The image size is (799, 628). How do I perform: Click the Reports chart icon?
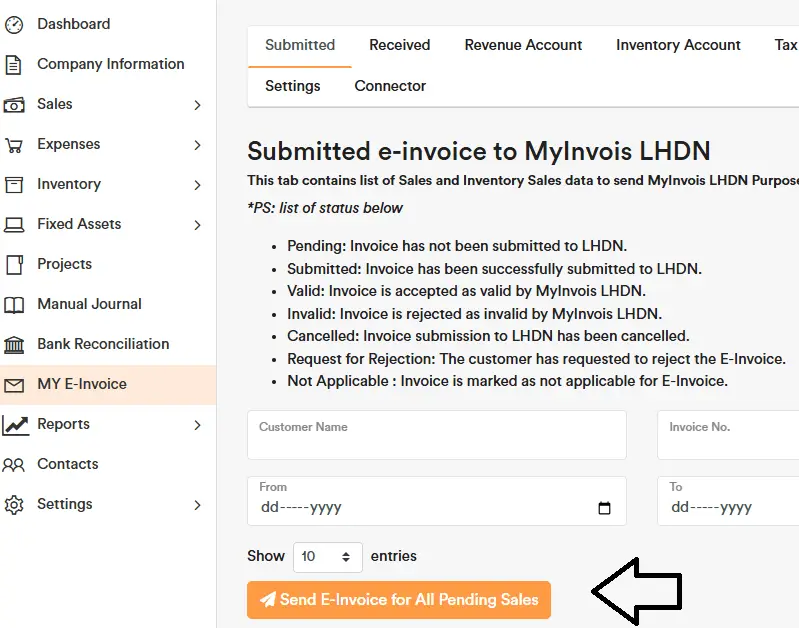coord(15,425)
